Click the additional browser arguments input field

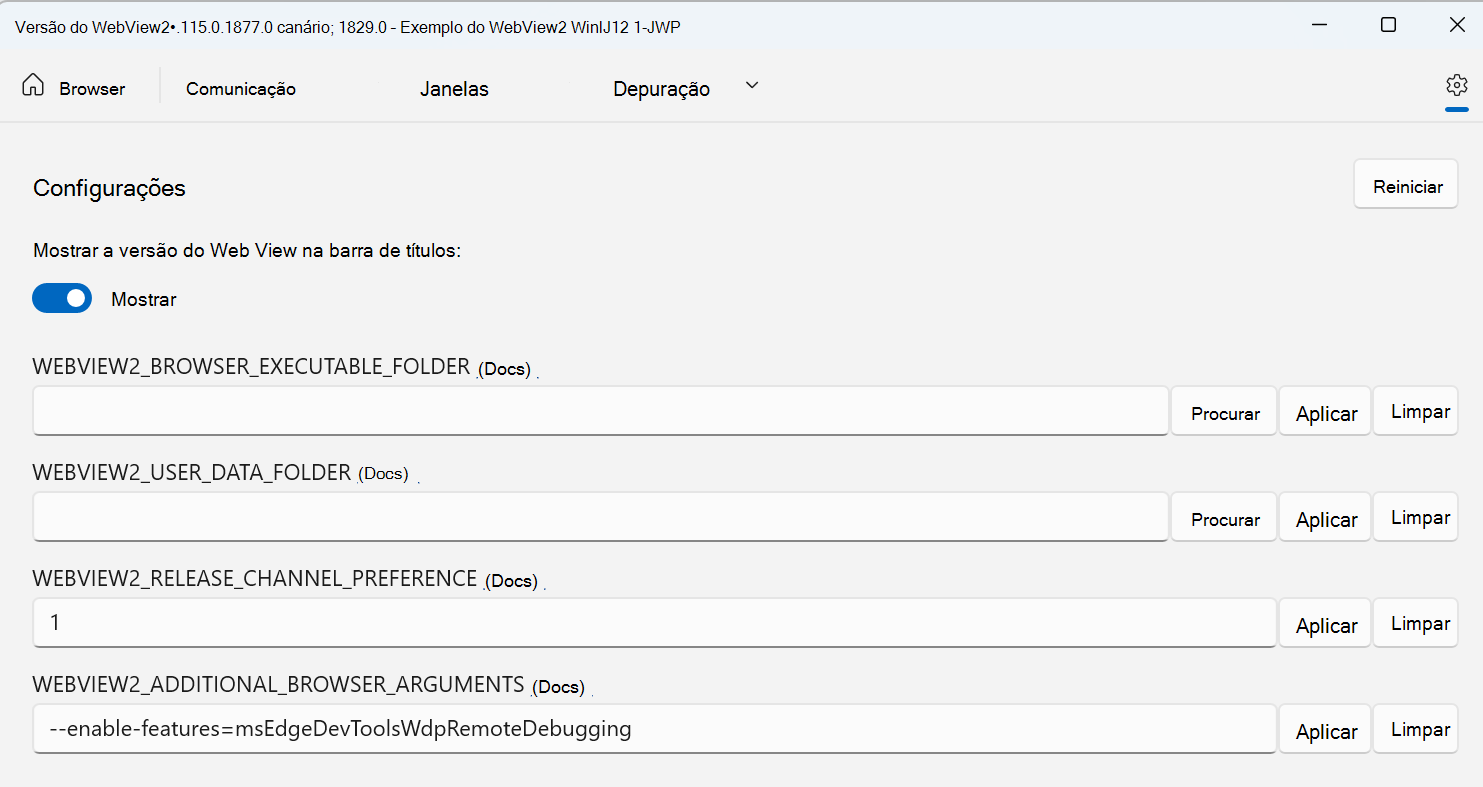point(655,728)
